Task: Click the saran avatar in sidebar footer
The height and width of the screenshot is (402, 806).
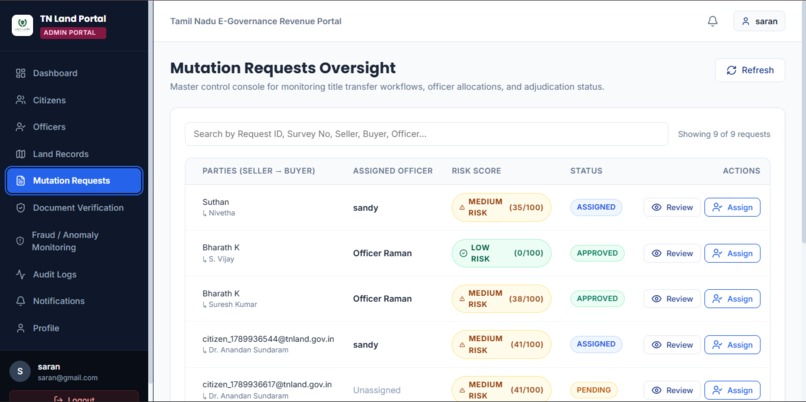Action: point(20,371)
